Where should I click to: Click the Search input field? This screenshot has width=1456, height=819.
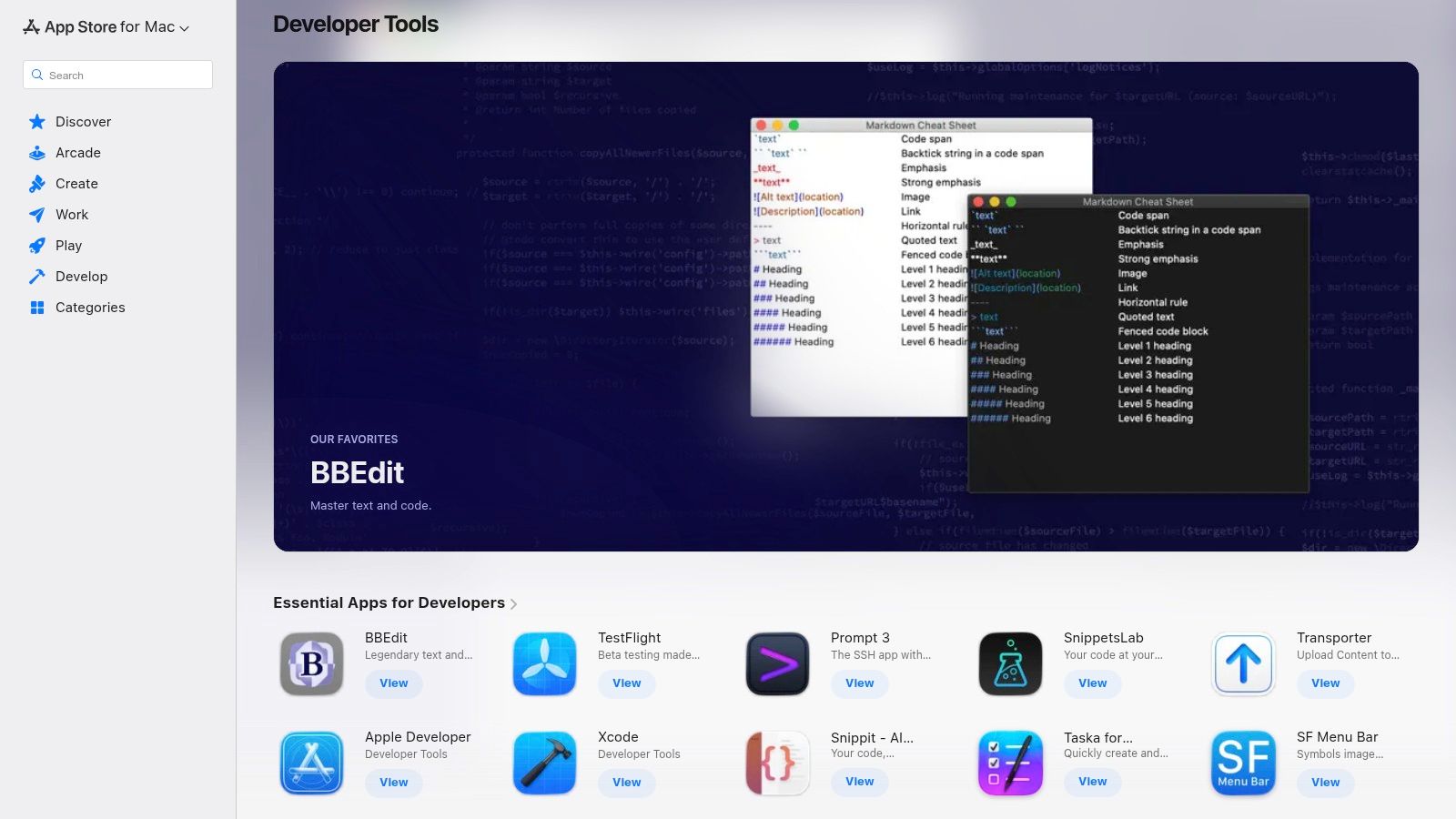click(x=117, y=75)
